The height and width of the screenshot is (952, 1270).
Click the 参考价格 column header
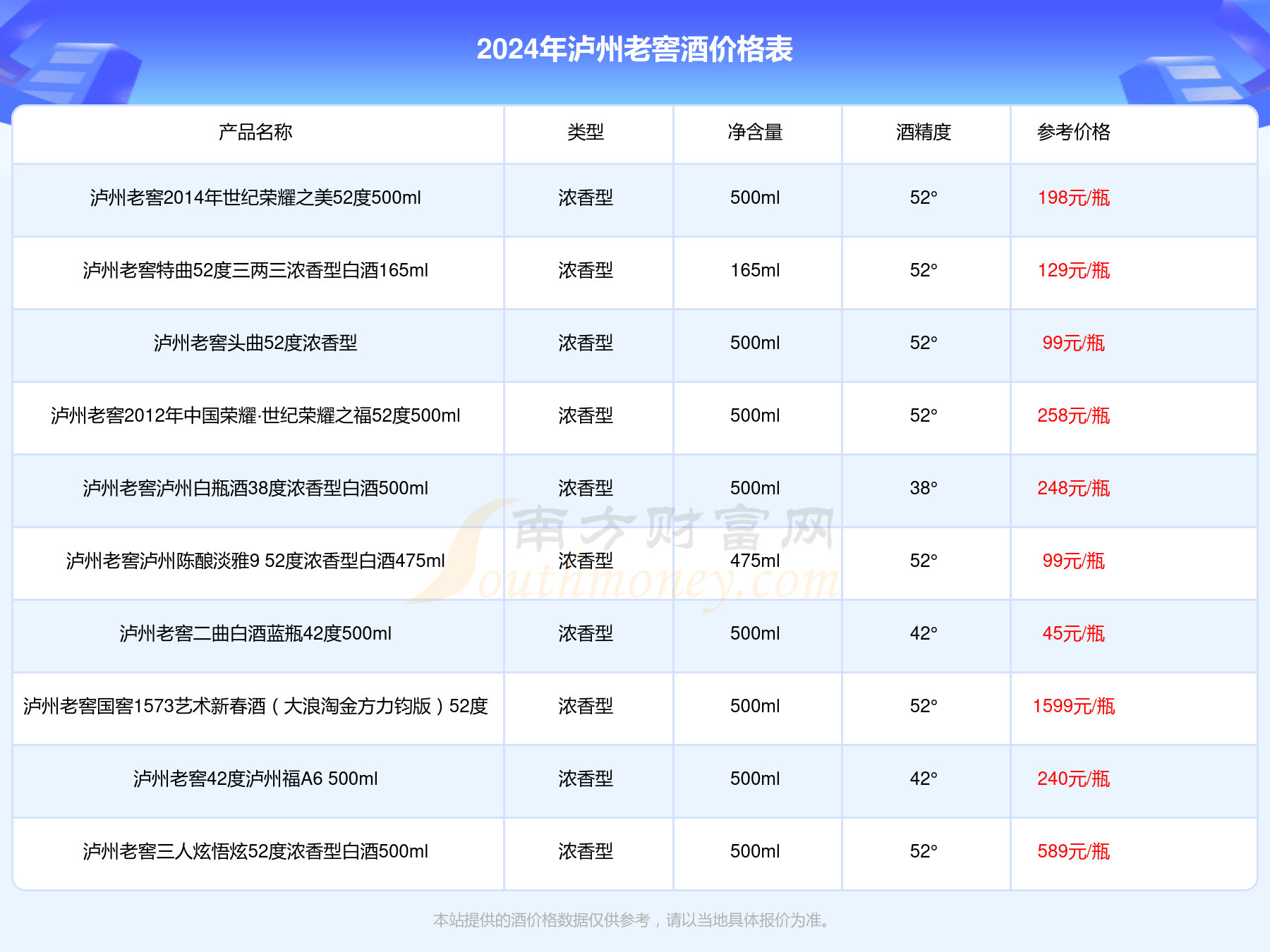coord(1074,132)
